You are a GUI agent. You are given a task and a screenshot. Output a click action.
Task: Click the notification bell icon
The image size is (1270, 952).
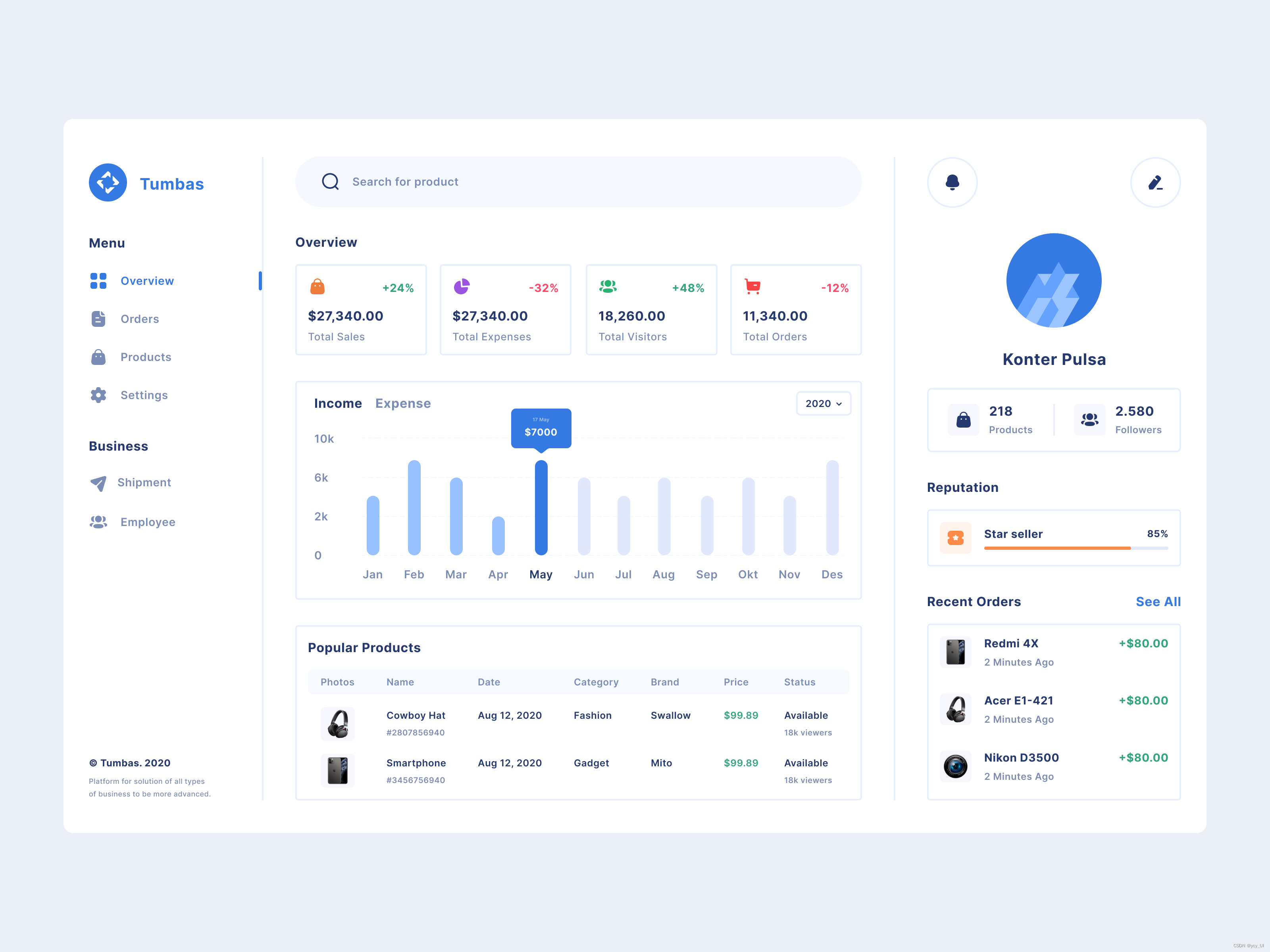[952, 182]
